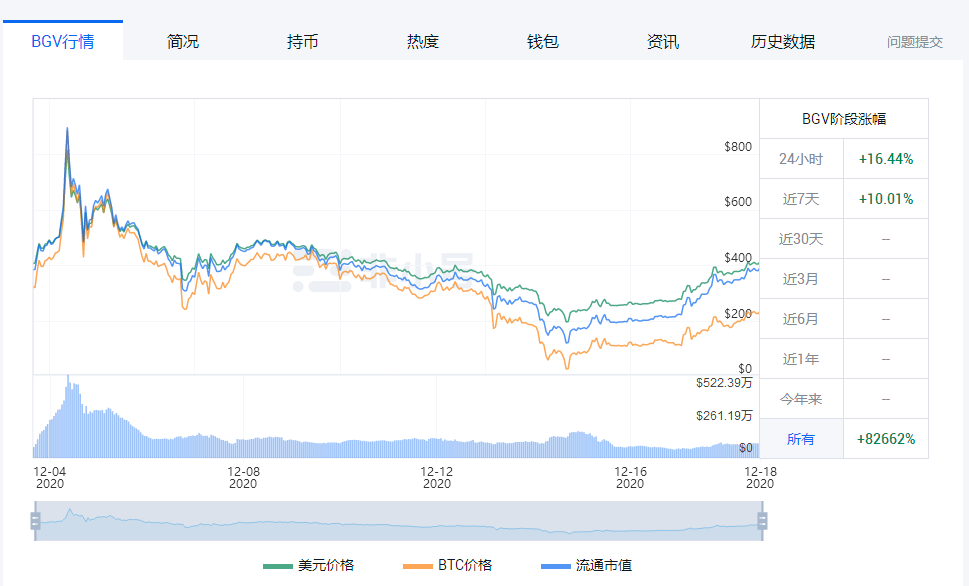Open the 持币 tab
This screenshot has width=969, height=586.
coord(303,41)
